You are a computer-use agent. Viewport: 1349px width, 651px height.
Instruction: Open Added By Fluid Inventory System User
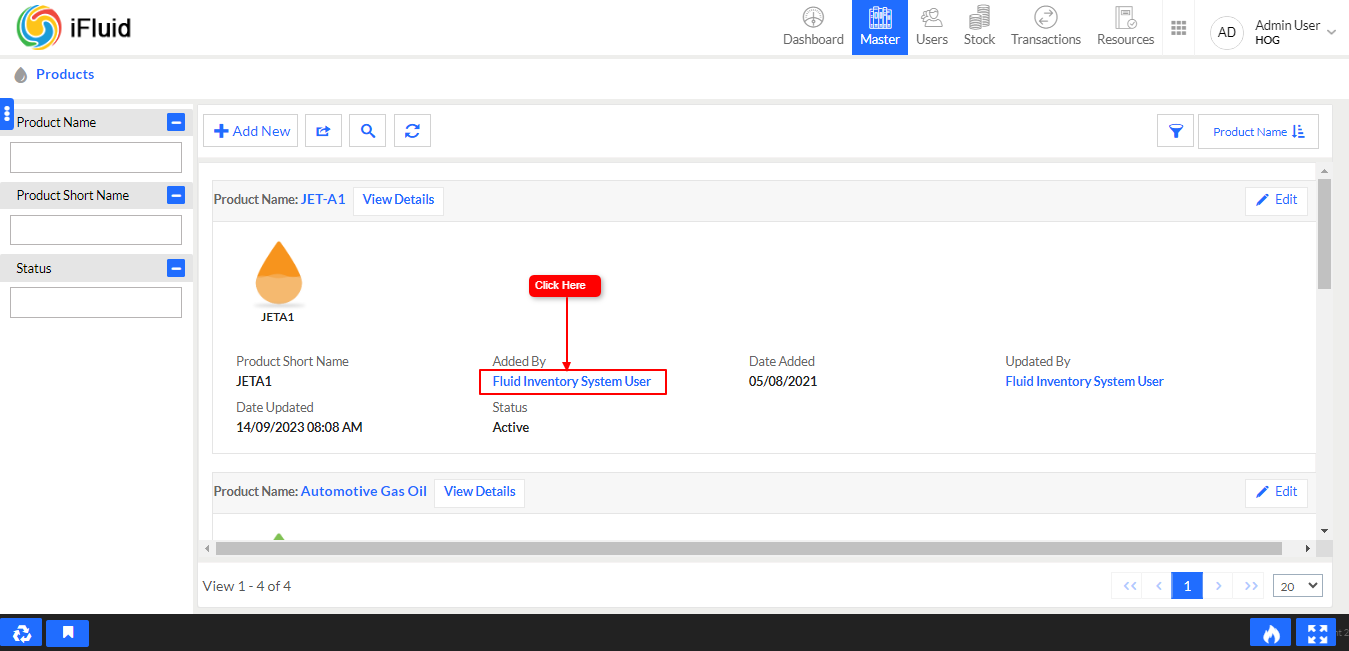(572, 381)
